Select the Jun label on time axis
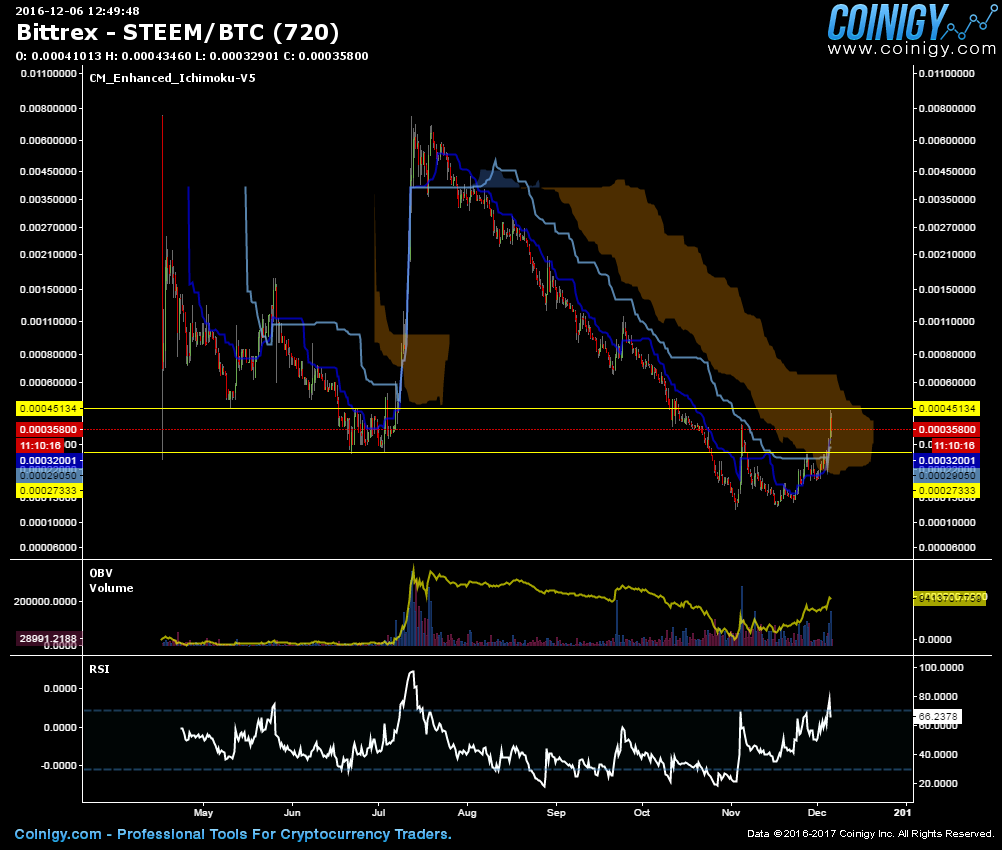This screenshot has height=850, width=1002. (x=292, y=813)
